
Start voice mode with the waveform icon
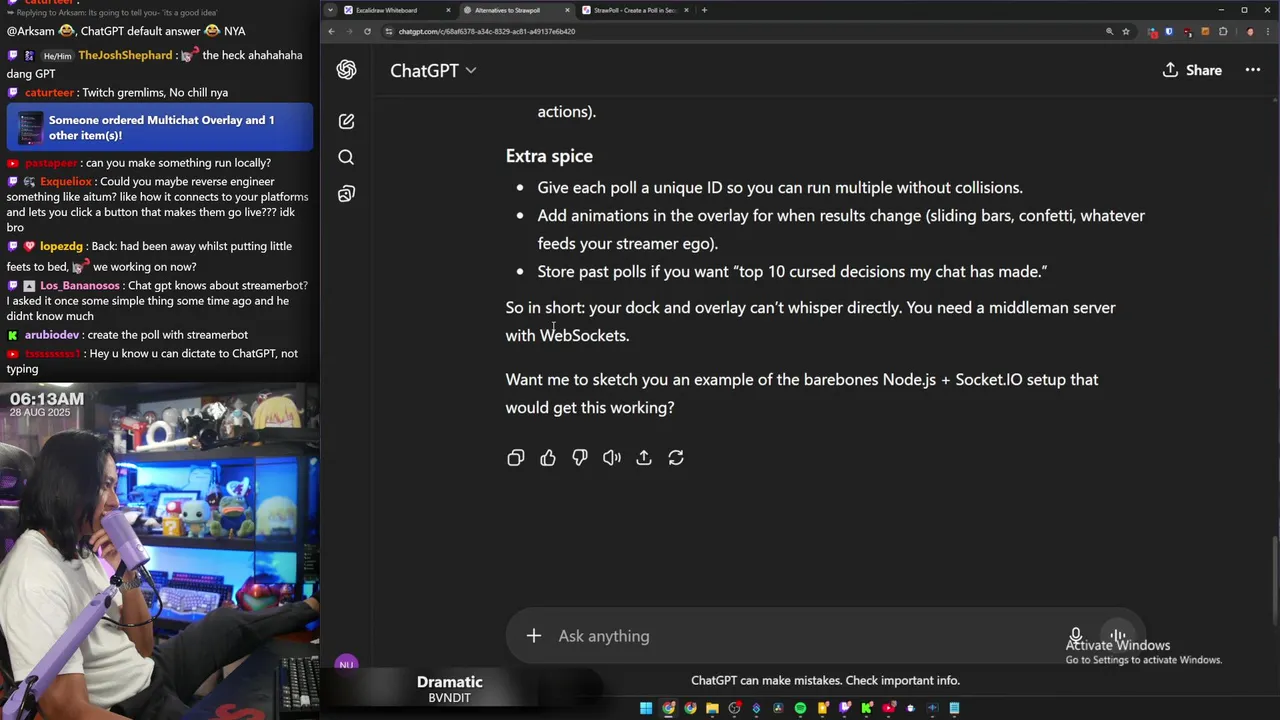1118,636
